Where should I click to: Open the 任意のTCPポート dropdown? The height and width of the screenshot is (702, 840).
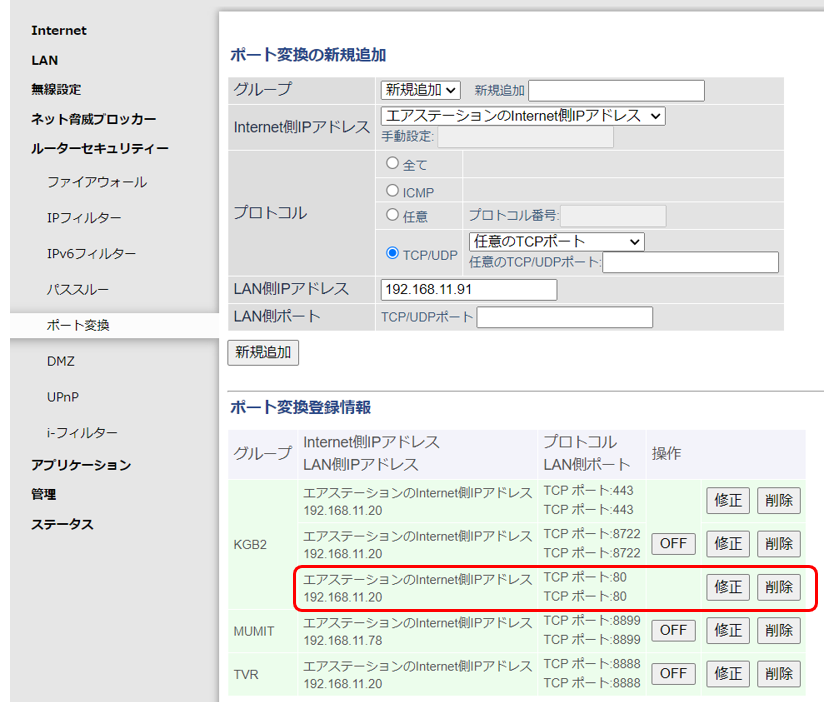pyautogui.click(x=556, y=241)
